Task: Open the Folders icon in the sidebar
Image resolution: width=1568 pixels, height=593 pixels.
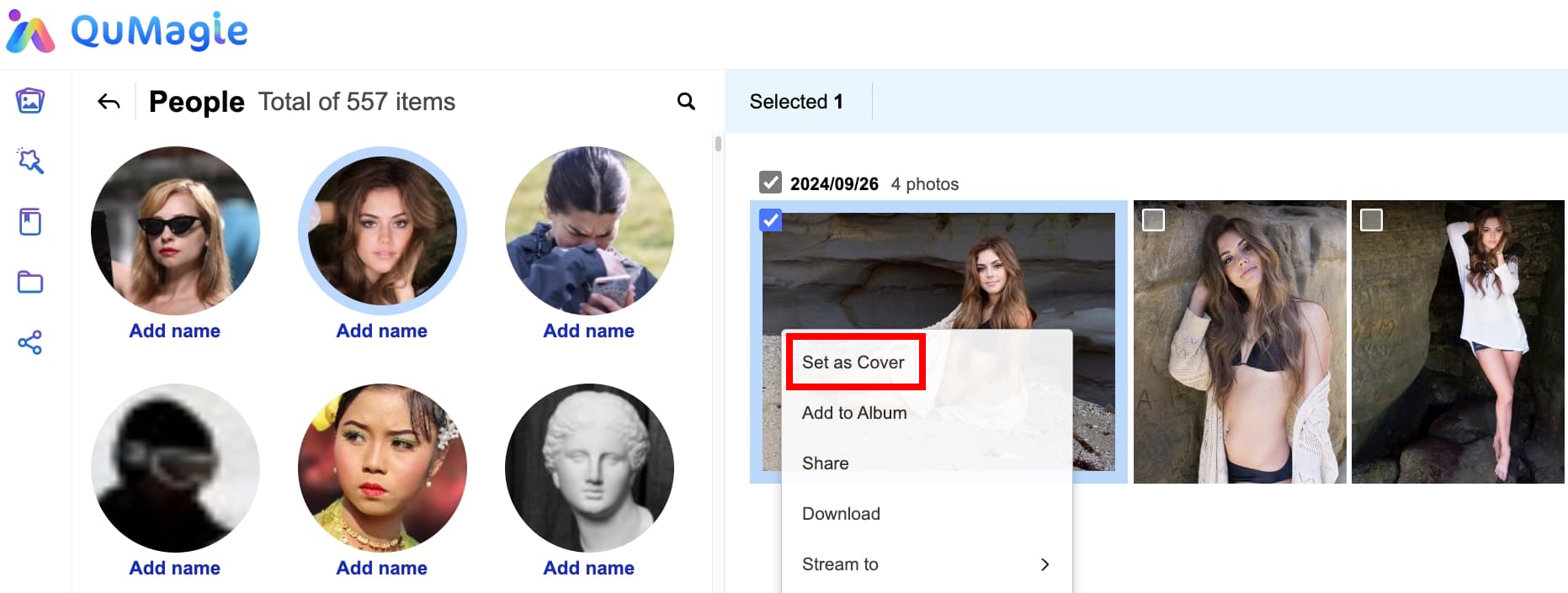Action: tap(30, 282)
